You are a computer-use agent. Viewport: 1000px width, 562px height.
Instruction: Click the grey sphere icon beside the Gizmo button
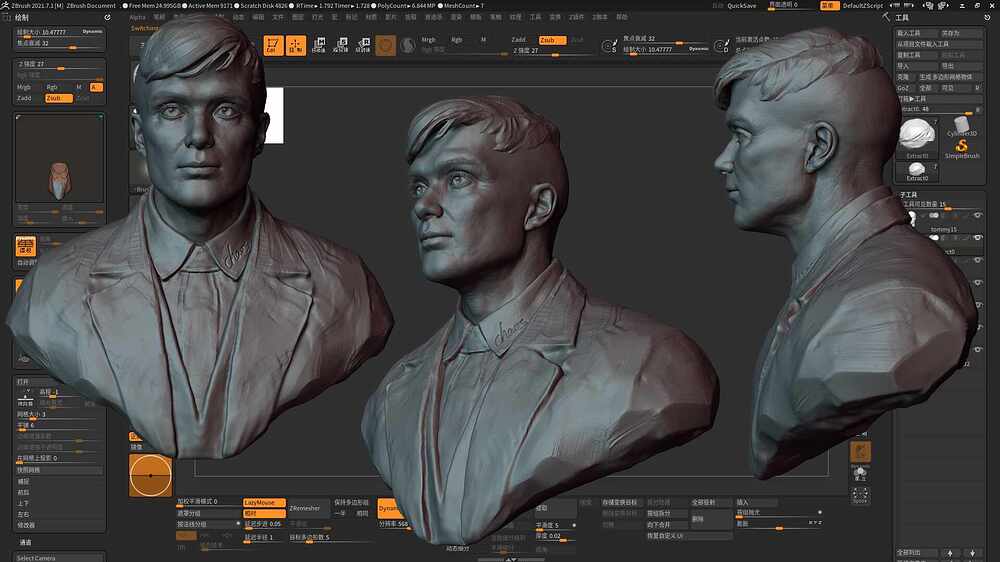point(408,45)
